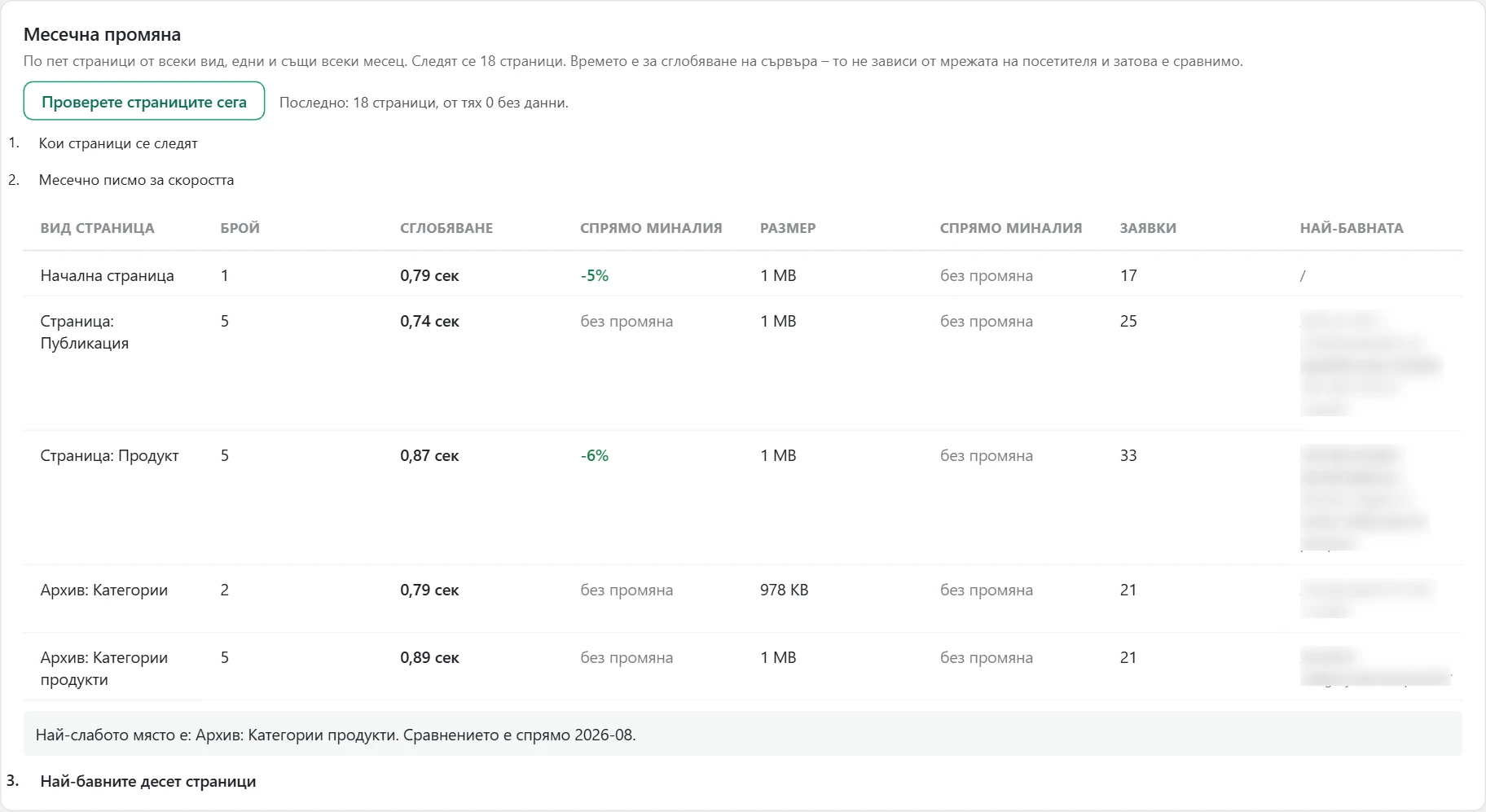
Task: Click the green "-6%" change value
Action: (x=595, y=455)
